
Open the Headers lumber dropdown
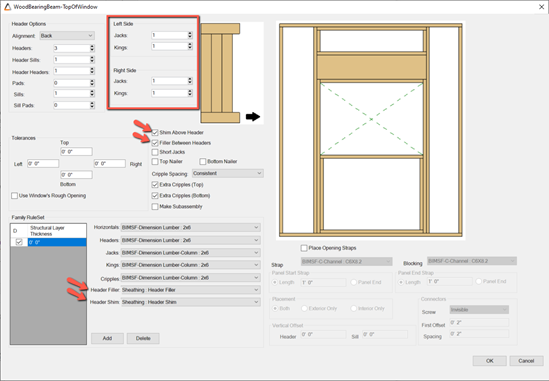coord(190,240)
